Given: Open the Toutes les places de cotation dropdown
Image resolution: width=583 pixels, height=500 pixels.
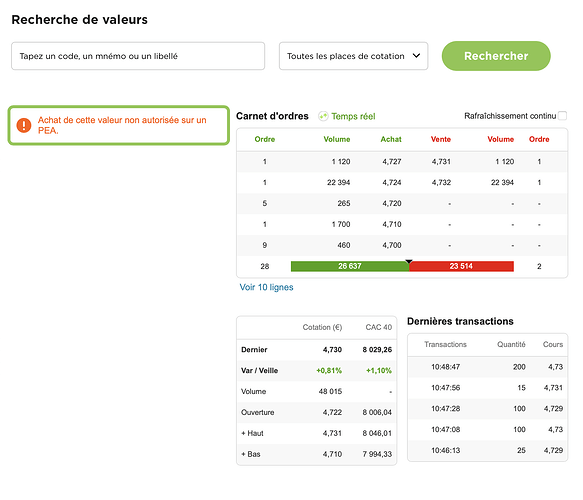Looking at the screenshot, I should click(354, 56).
